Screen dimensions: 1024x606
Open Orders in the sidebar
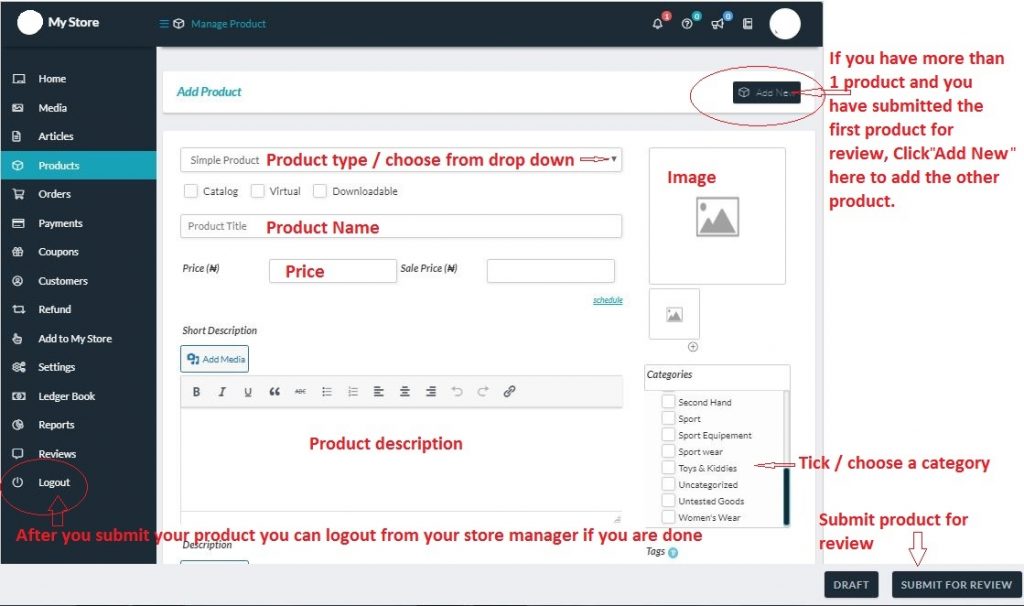pyautogui.click(x=55, y=194)
